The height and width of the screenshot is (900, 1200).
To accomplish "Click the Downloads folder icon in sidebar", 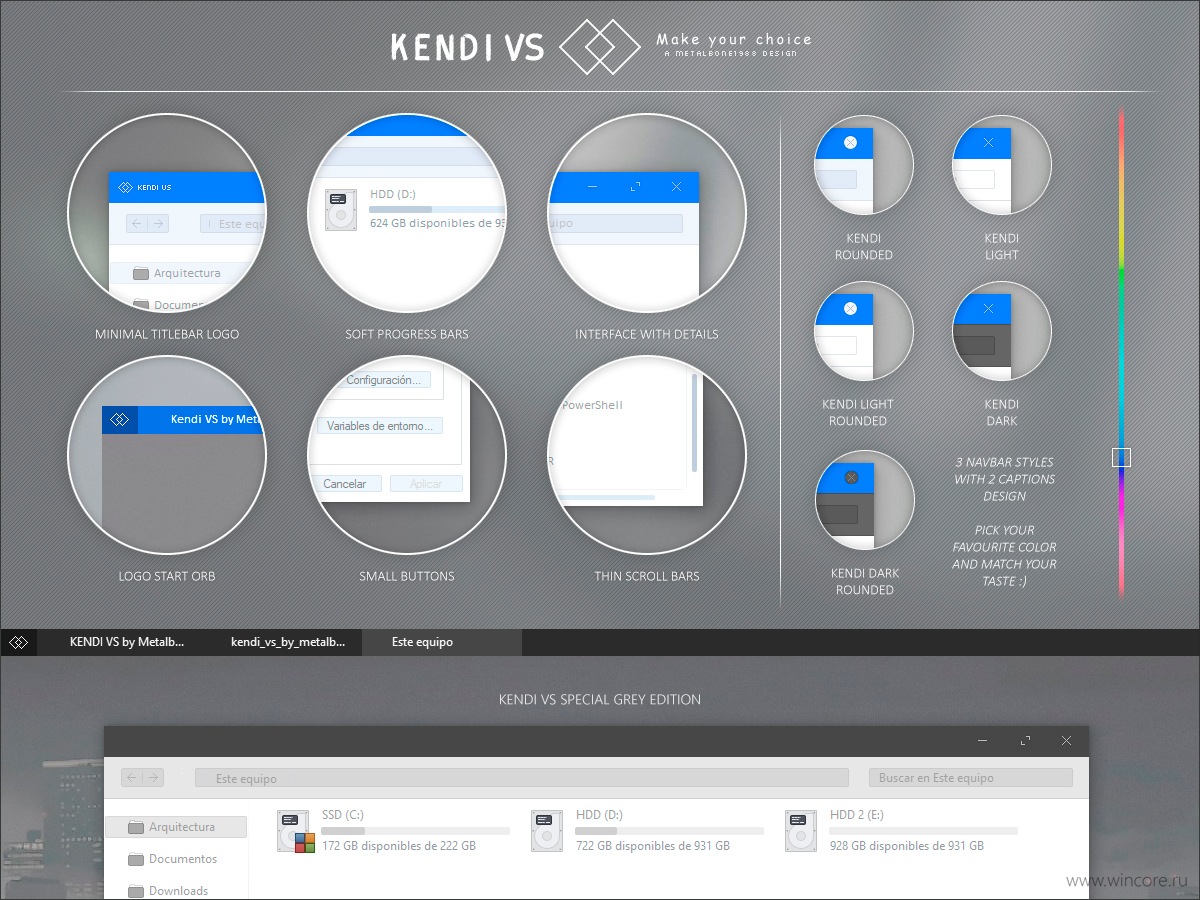I will click(x=137, y=891).
